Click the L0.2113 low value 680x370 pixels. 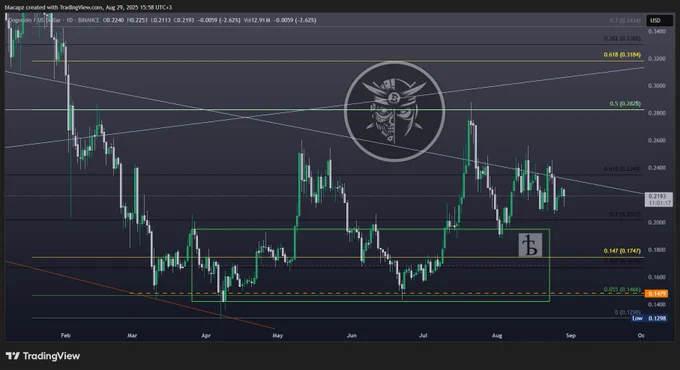click(161, 20)
